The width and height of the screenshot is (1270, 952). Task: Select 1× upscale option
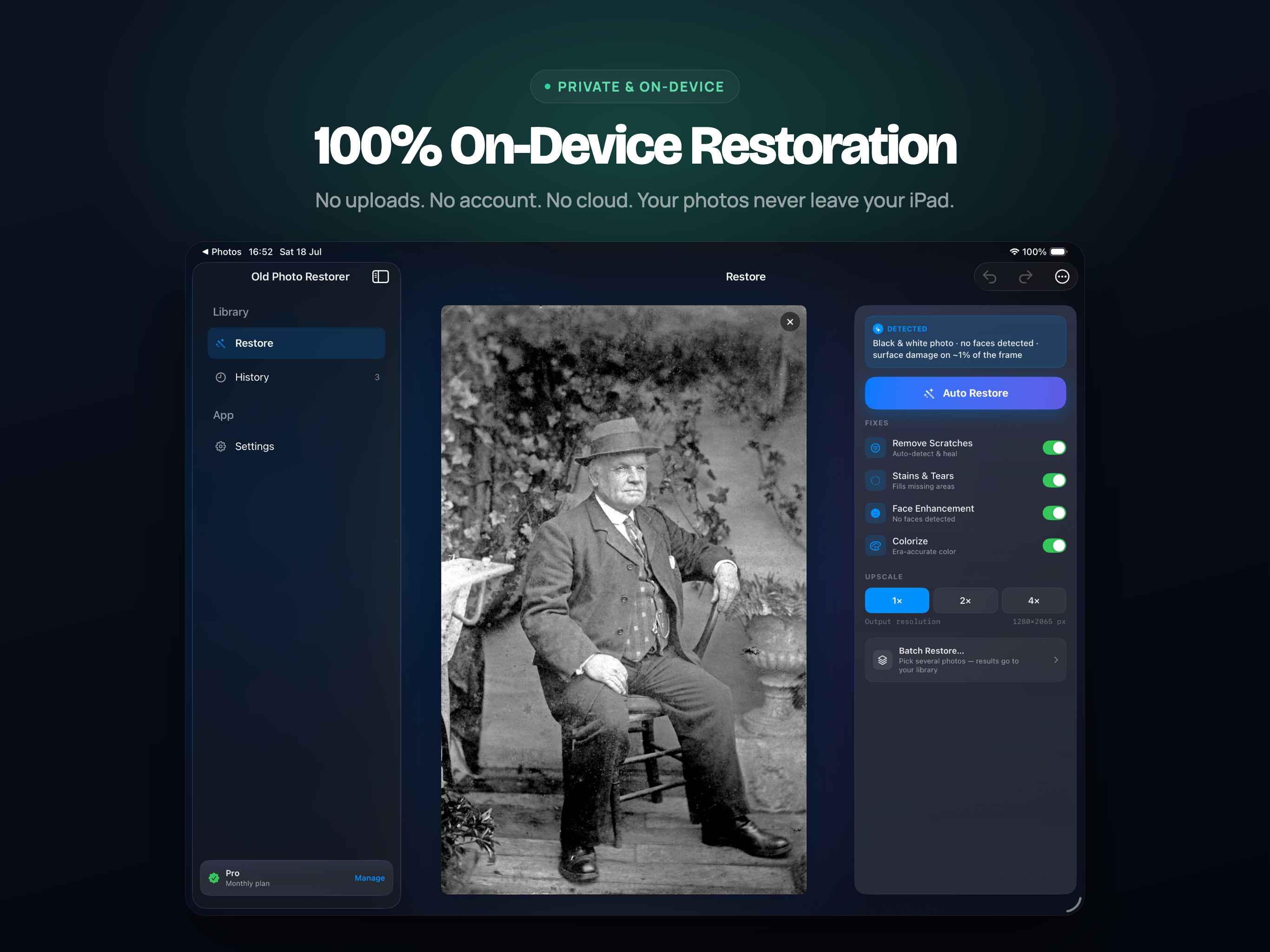point(897,601)
